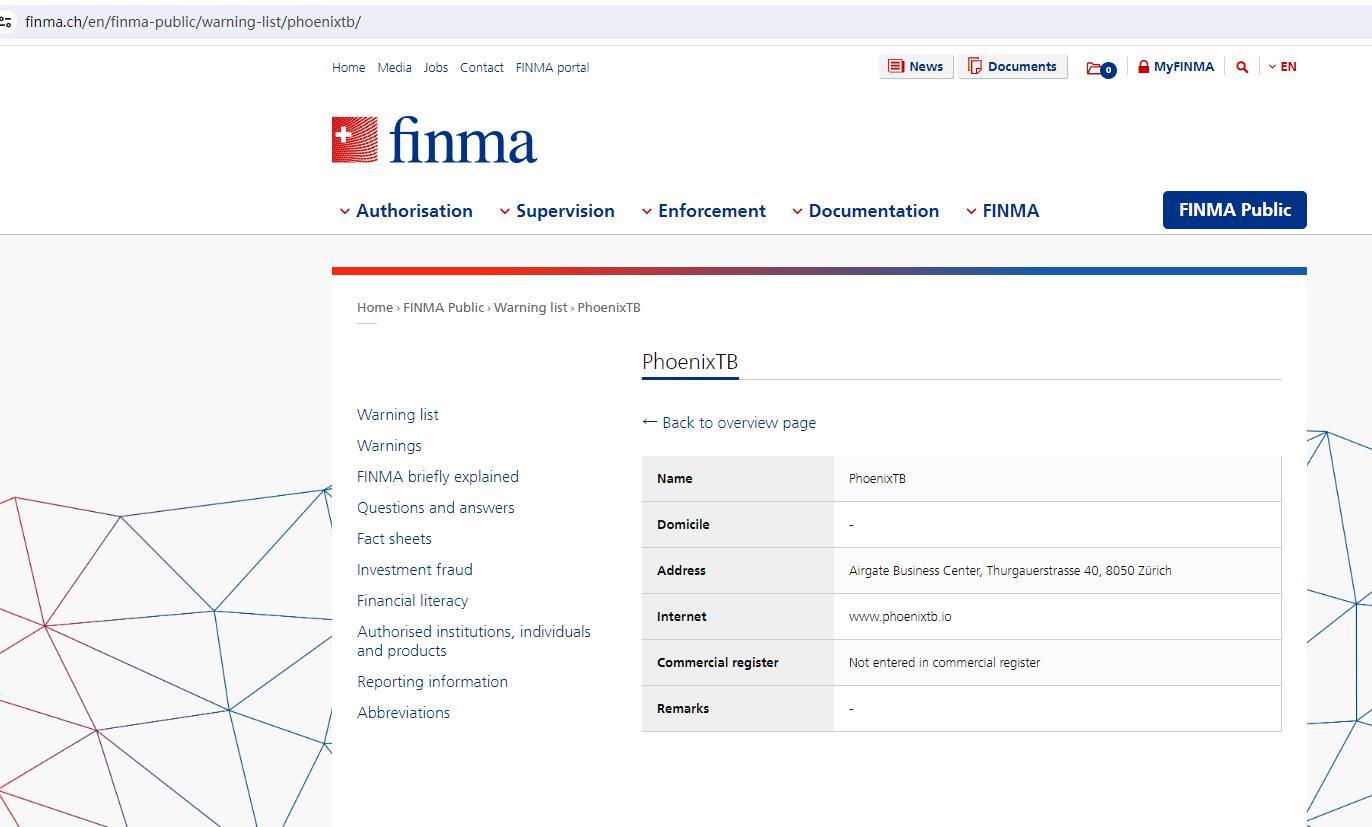The width and height of the screenshot is (1372, 827).
Task: Click the finma logo
Action: [x=434, y=140]
